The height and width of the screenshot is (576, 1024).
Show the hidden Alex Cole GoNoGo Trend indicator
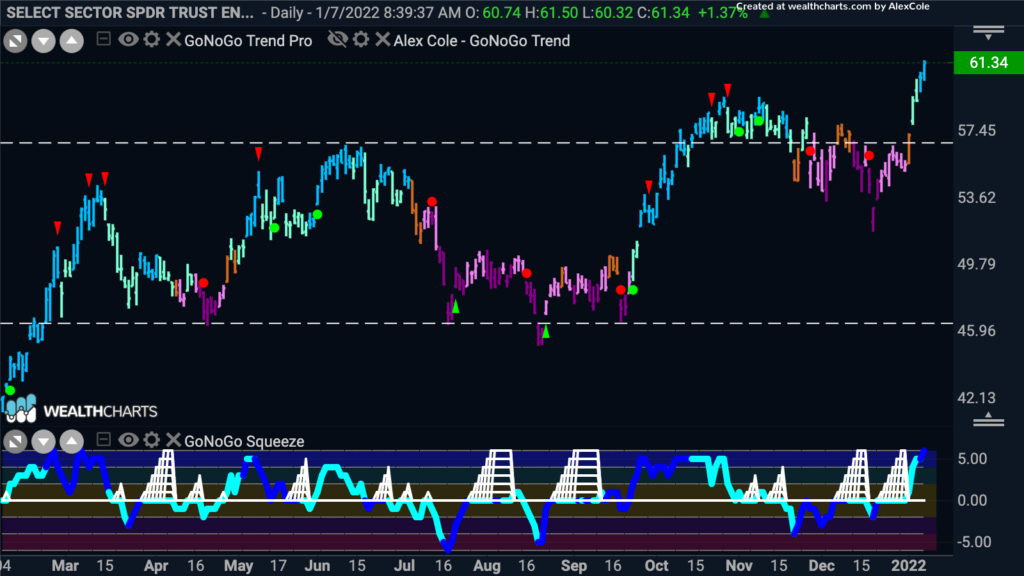[337, 40]
